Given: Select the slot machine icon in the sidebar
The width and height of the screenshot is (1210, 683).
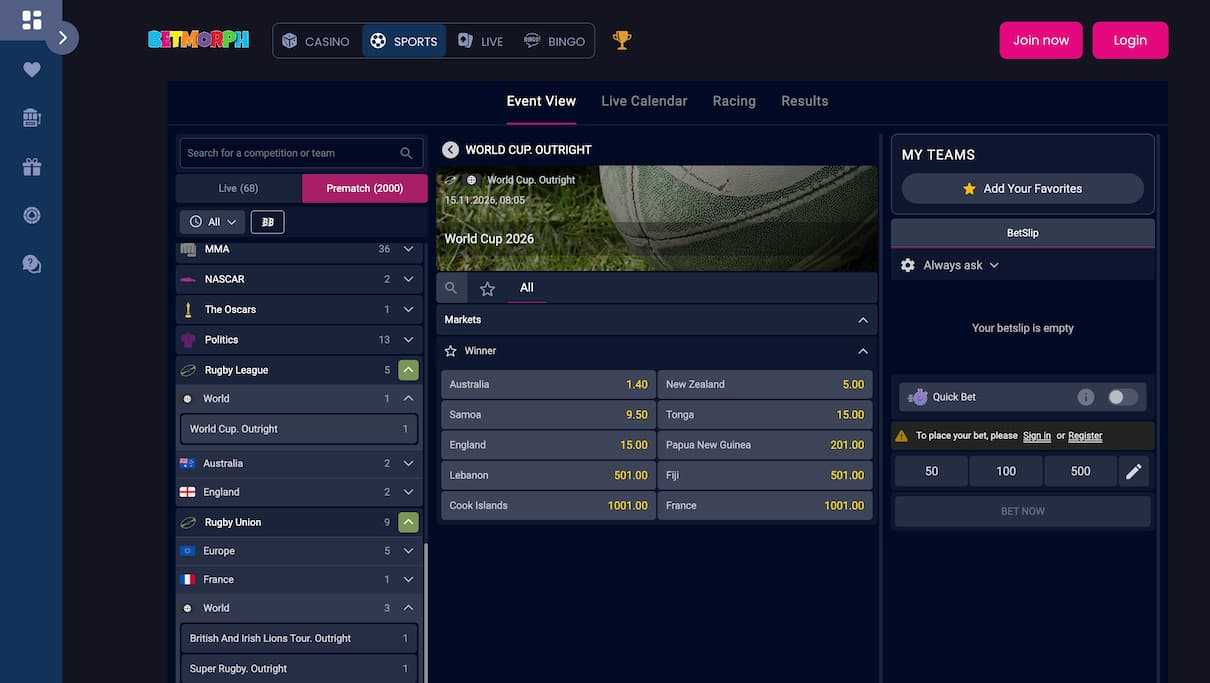Looking at the screenshot, I should point(31,117).
